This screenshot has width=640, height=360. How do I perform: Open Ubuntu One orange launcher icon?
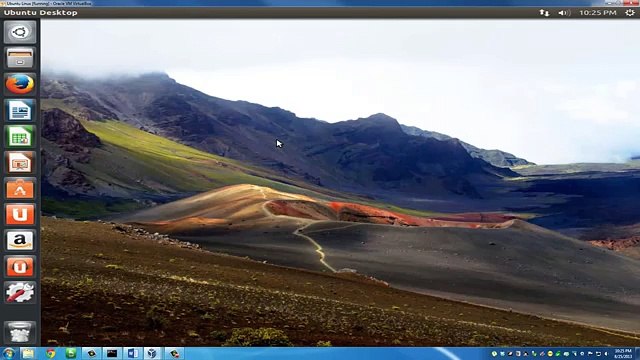(20, 215)
